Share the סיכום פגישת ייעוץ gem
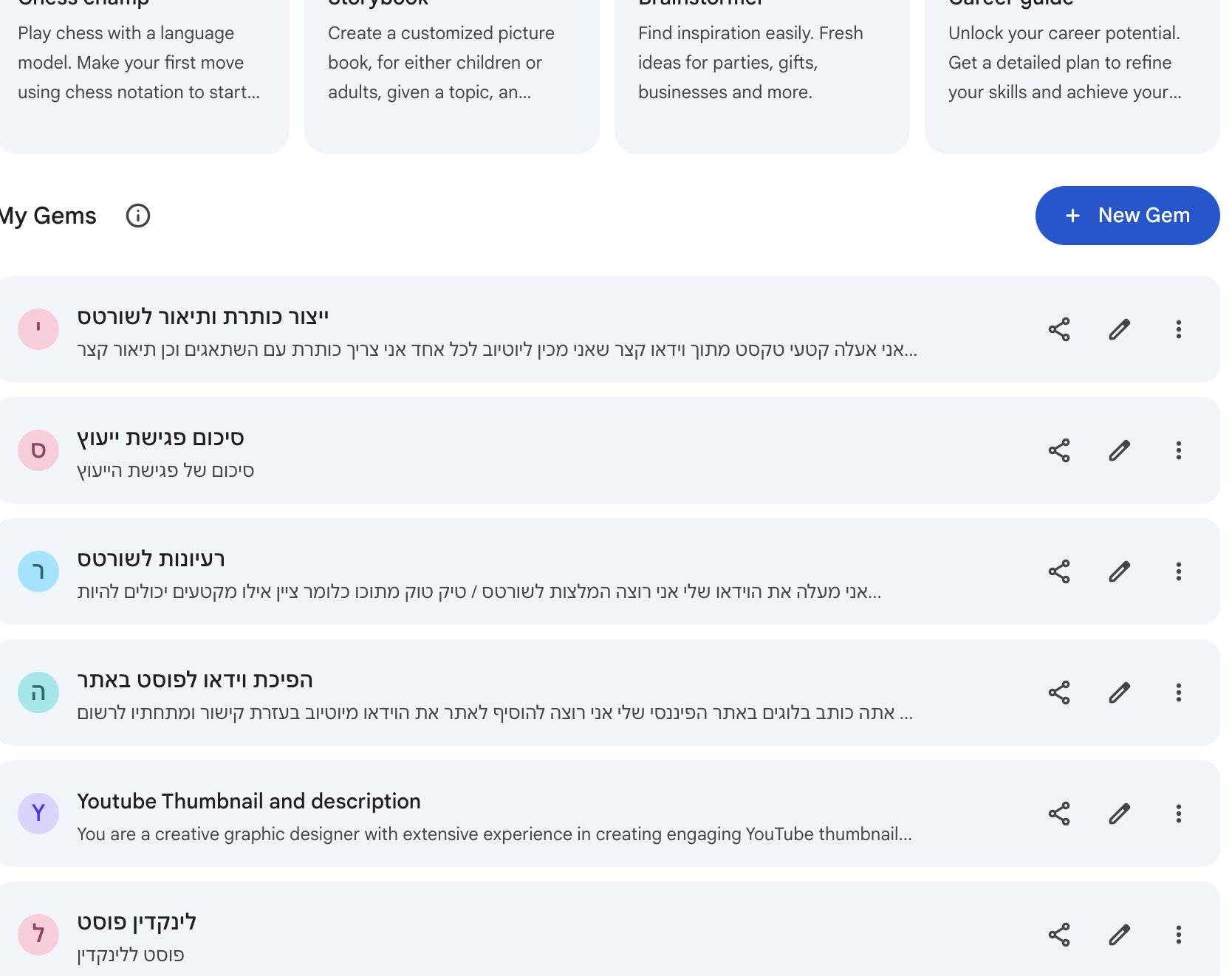Viewport: 1232px width, 976px height. pos(1059,450)
